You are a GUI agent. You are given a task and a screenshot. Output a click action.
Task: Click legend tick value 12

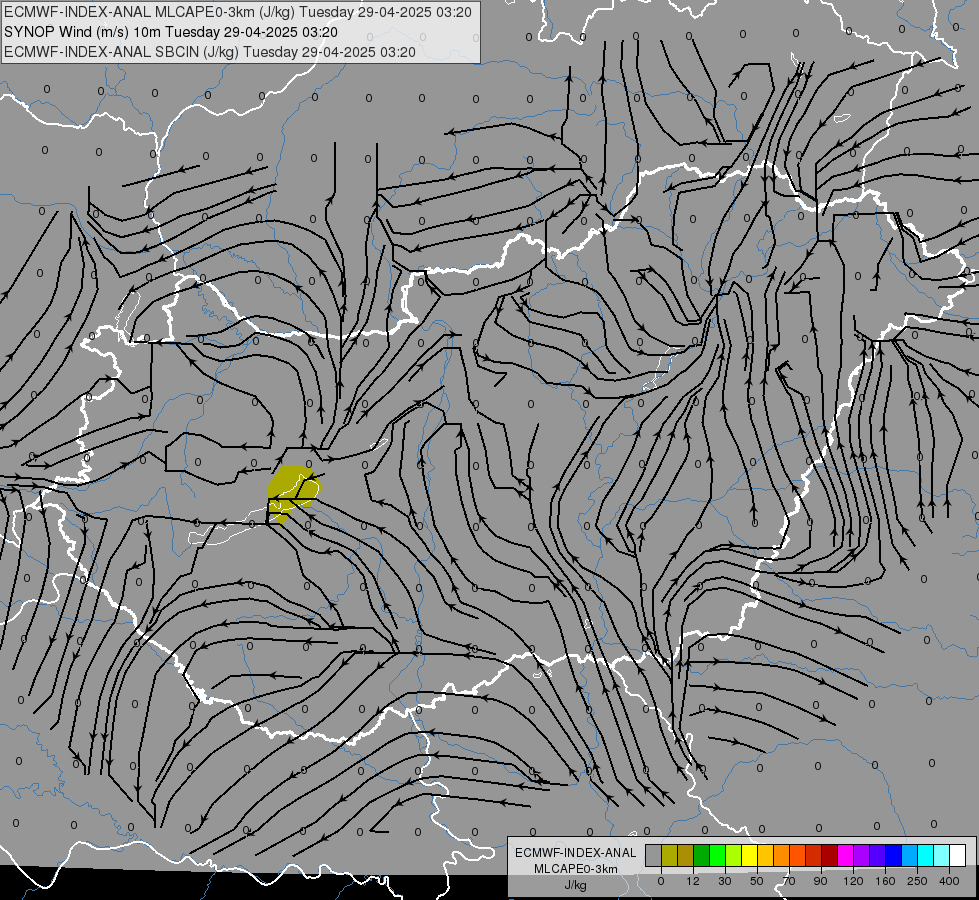[x=693, y=881]
